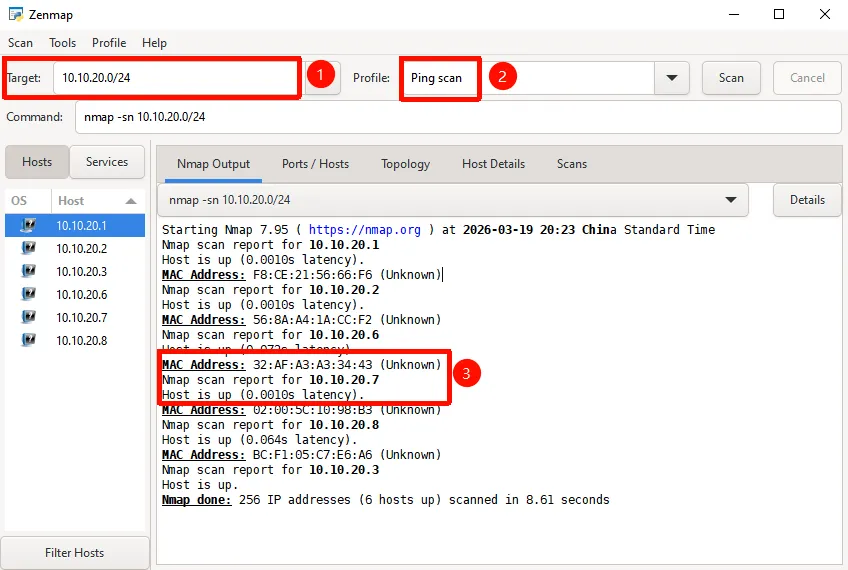The height and width of the screenshot is (570, 848).
Task: Switch to the Ports / Hosts tab
Action: coord(315,164)
